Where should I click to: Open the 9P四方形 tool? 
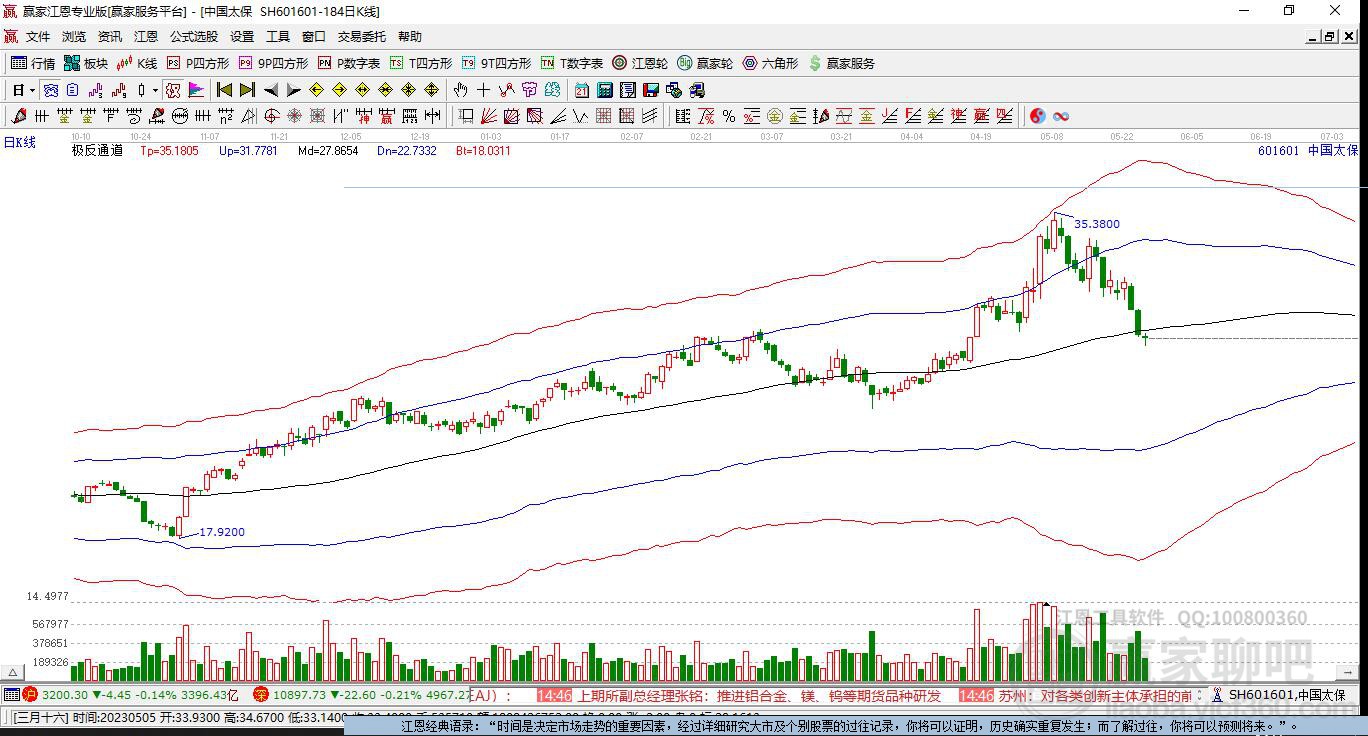click(x=273, y=63)
